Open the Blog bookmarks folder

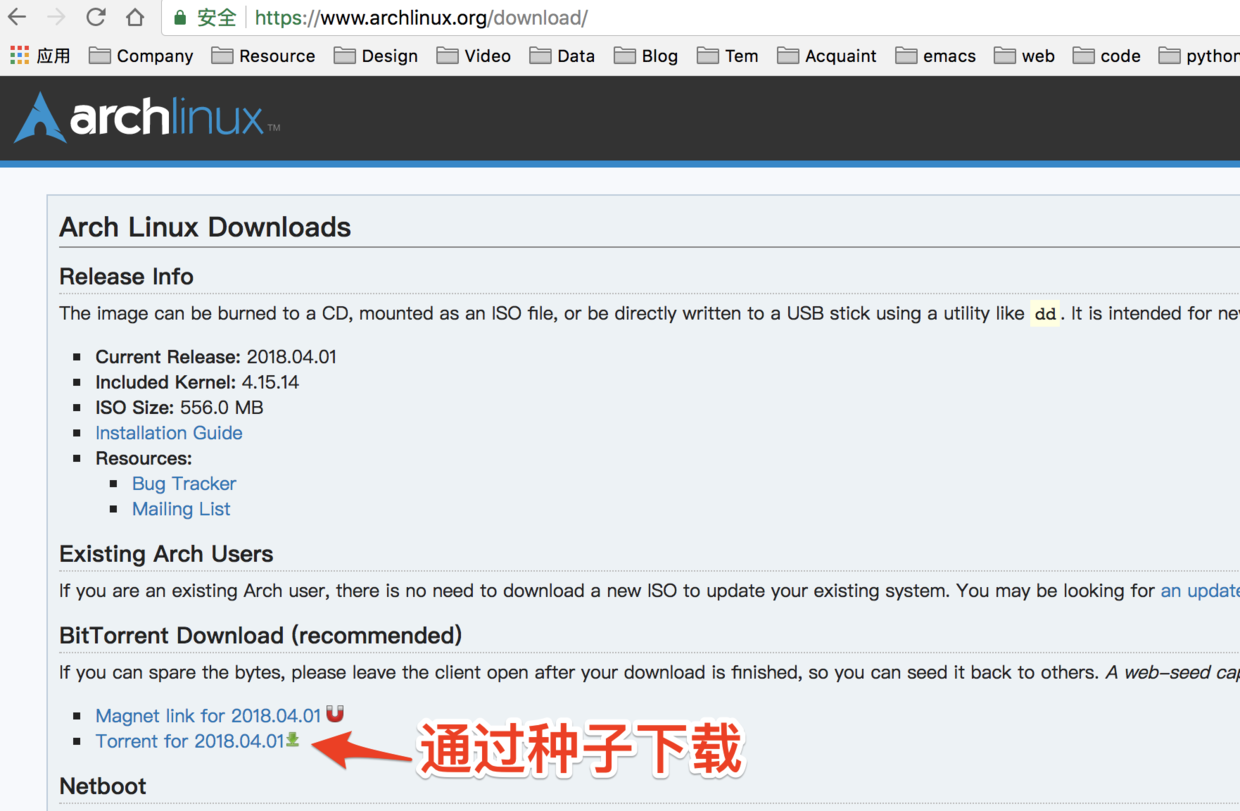tap(646, 56)
